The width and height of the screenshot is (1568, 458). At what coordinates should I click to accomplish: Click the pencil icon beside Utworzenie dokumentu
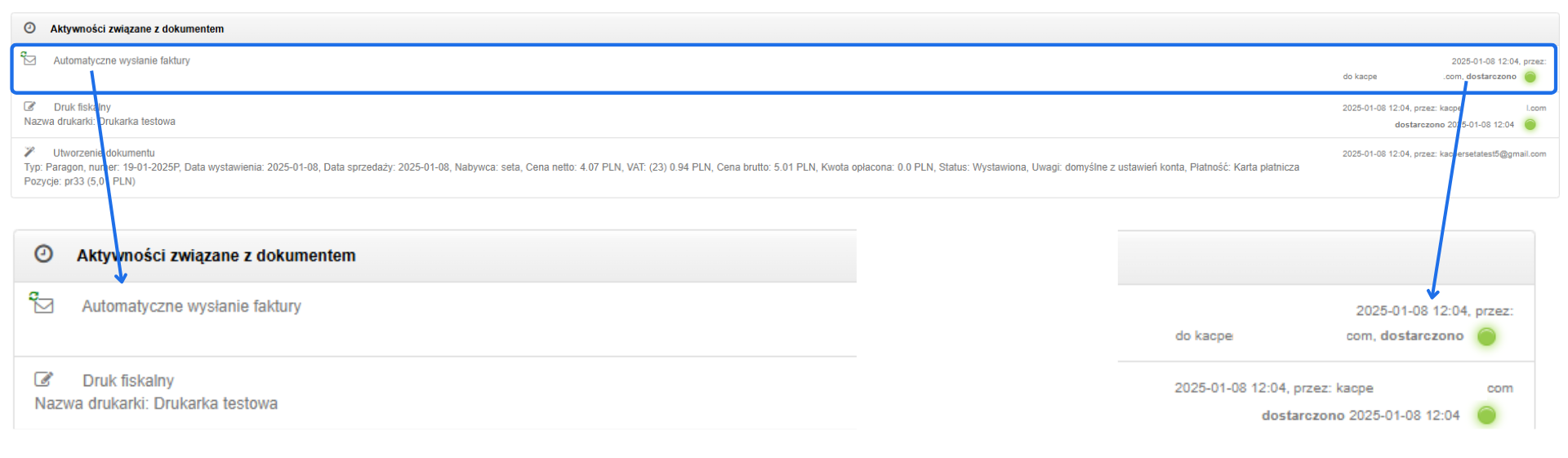[x=30, y=152]
